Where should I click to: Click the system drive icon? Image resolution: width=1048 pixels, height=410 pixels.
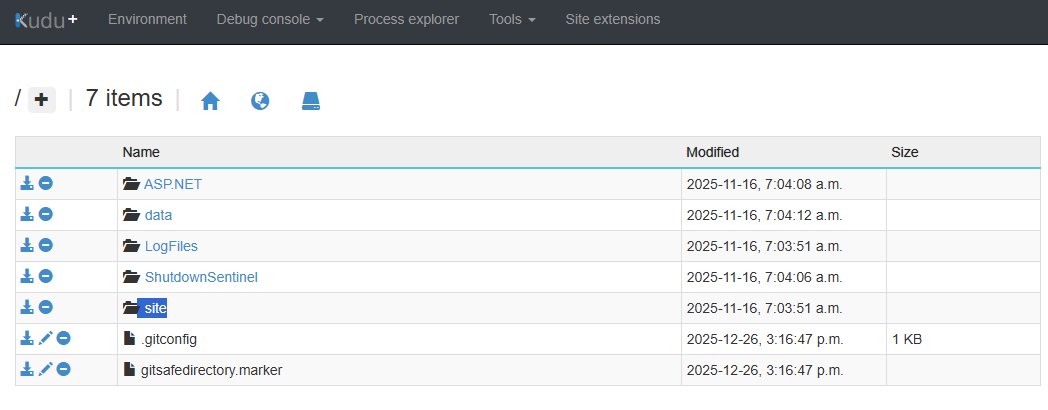coord(311,101)
